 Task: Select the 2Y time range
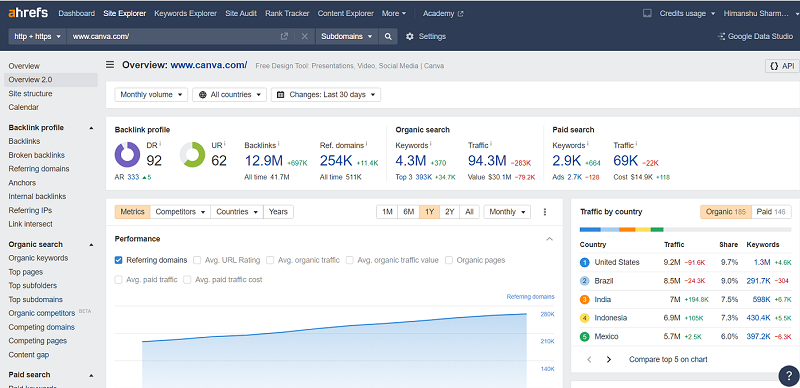pos(449,212)
